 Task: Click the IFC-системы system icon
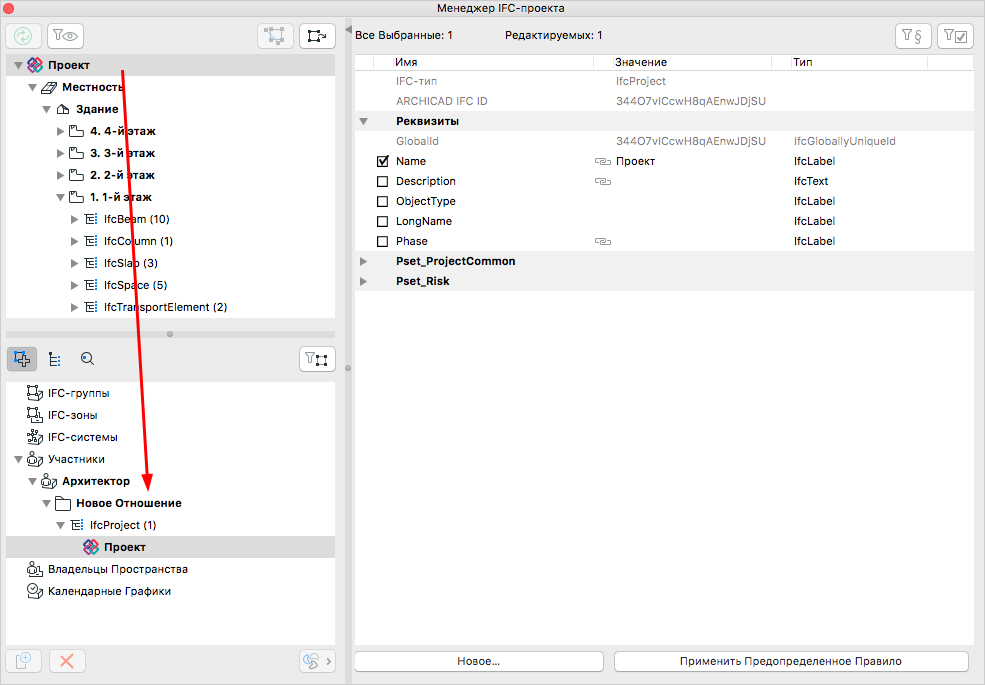coord(35,437)
